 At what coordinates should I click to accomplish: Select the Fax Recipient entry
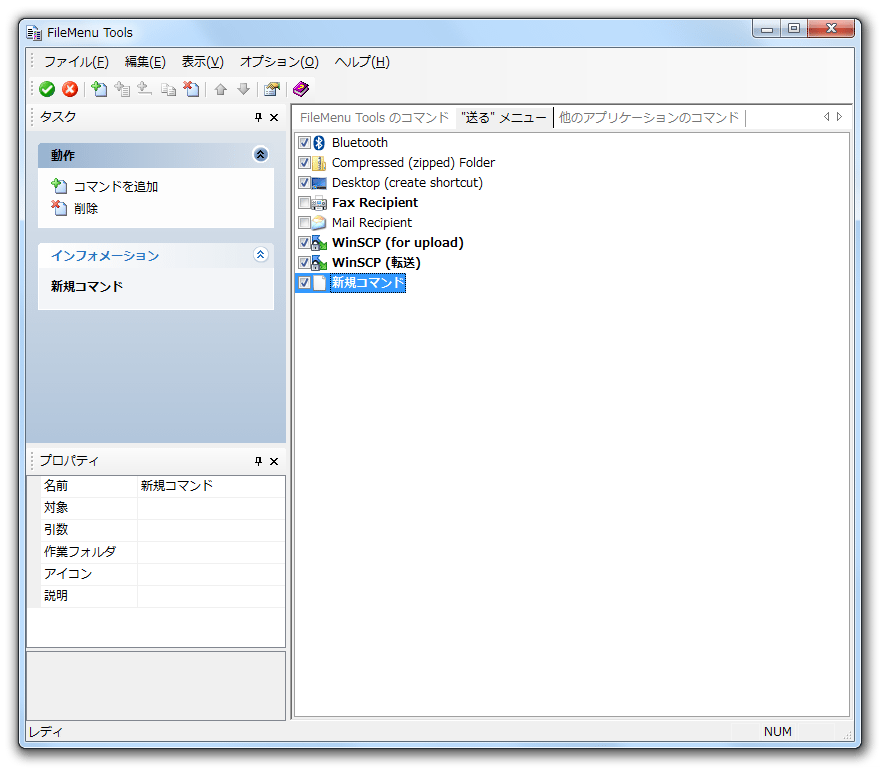point(375,203)
